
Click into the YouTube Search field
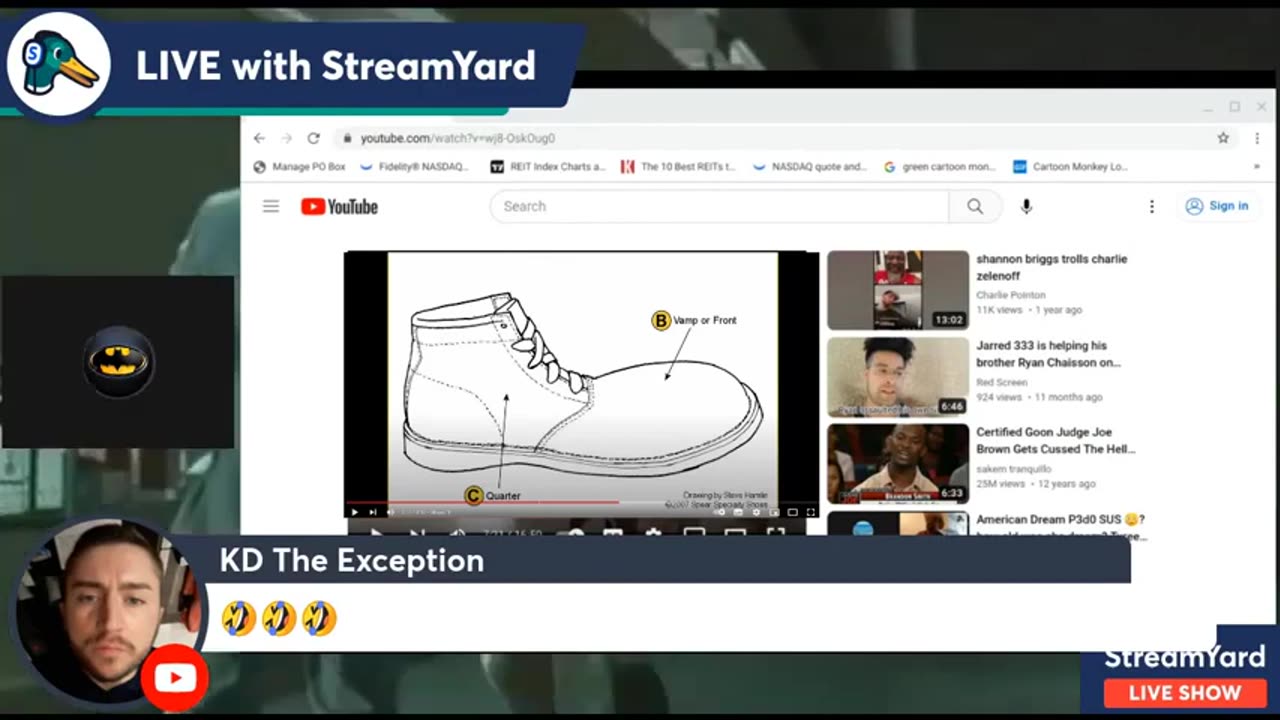(719, 206)
